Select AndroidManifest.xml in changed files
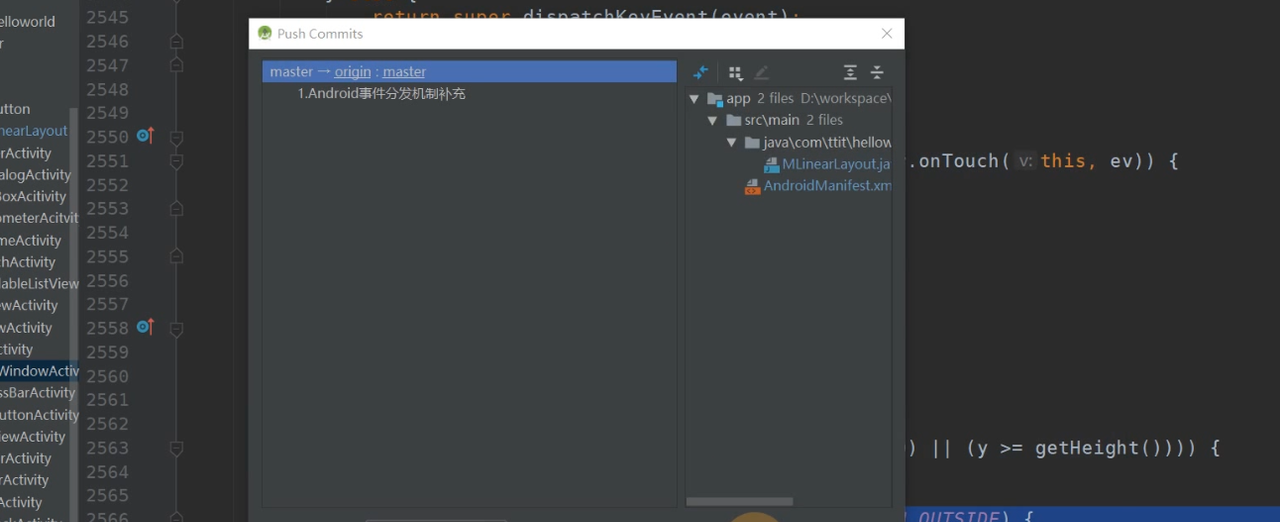 coord(827,186)
